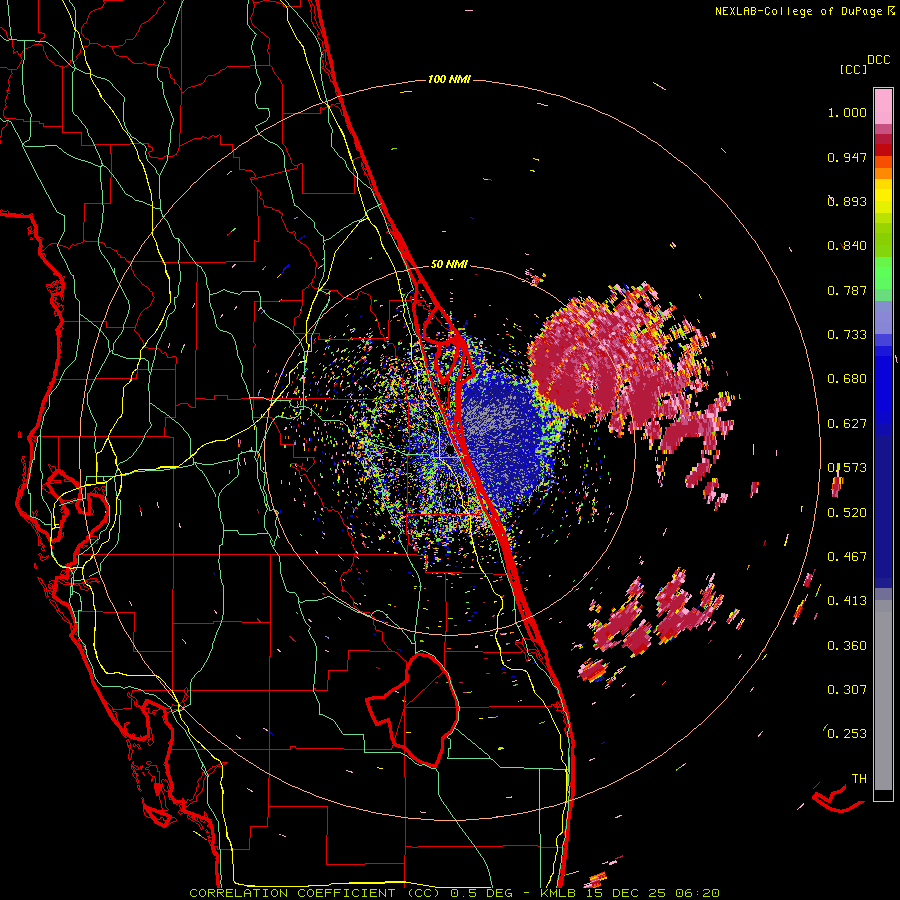The width and height of the screenshot is (900, 900).
Task: Click the 0.360 value on the color scale
Action: pyautogui.click(x=847, y=646)
